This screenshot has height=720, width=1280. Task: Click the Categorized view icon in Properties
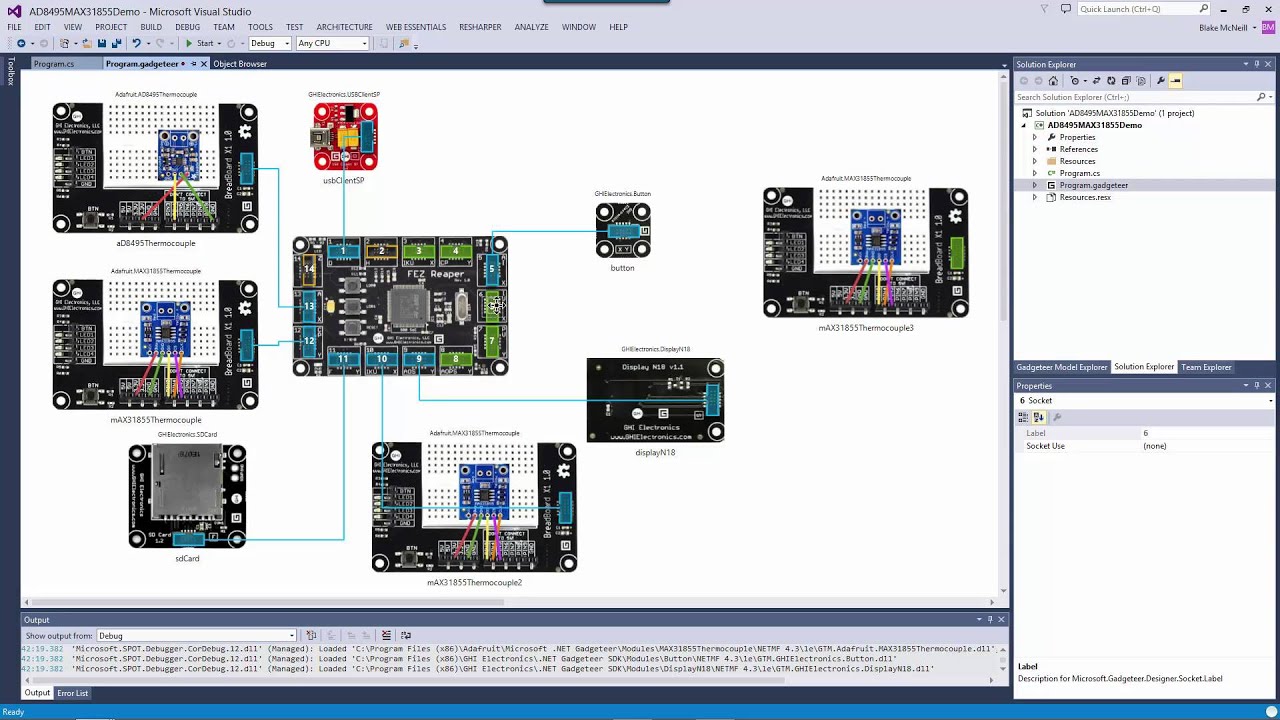(1024, 417)
